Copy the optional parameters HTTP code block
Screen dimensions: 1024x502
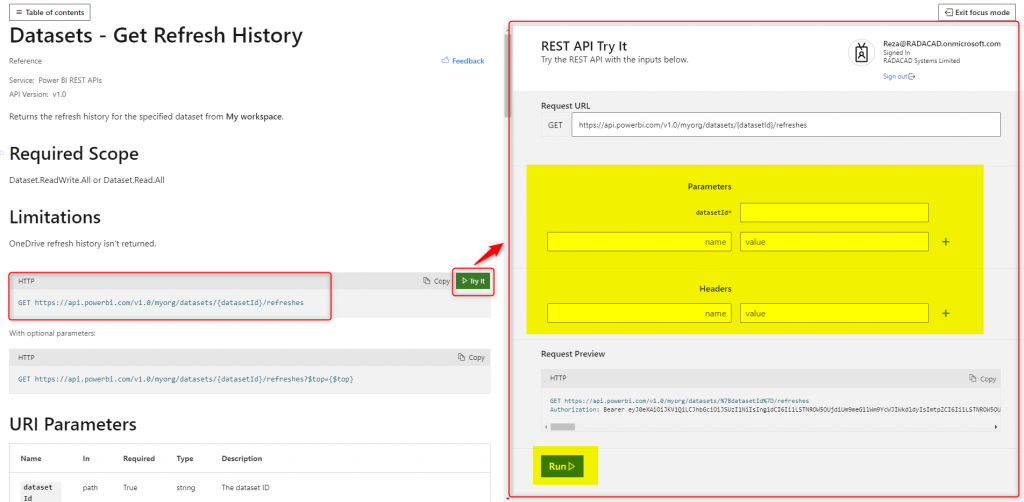(x=470, y=357)
